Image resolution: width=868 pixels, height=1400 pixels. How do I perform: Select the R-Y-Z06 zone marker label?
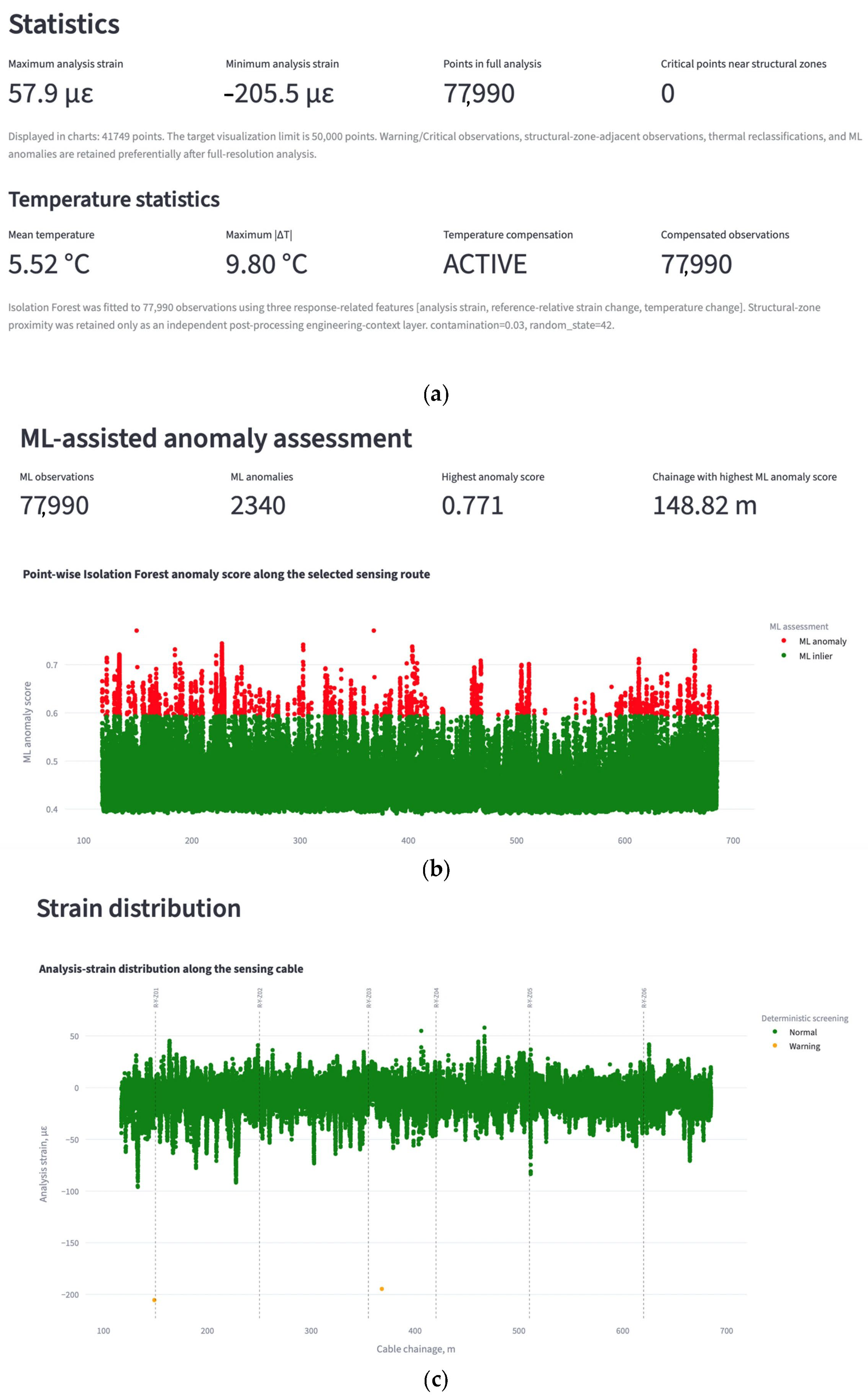(x=644, y=998)
